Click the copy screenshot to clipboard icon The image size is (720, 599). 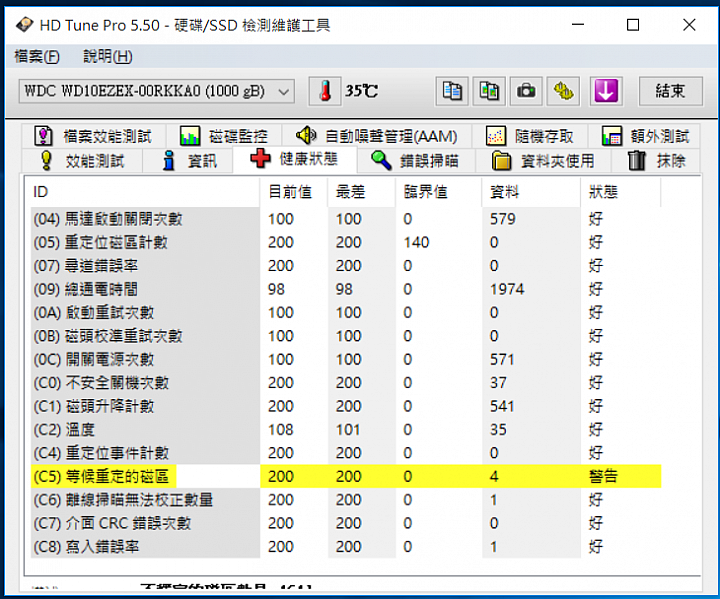(x=489, y=91)
